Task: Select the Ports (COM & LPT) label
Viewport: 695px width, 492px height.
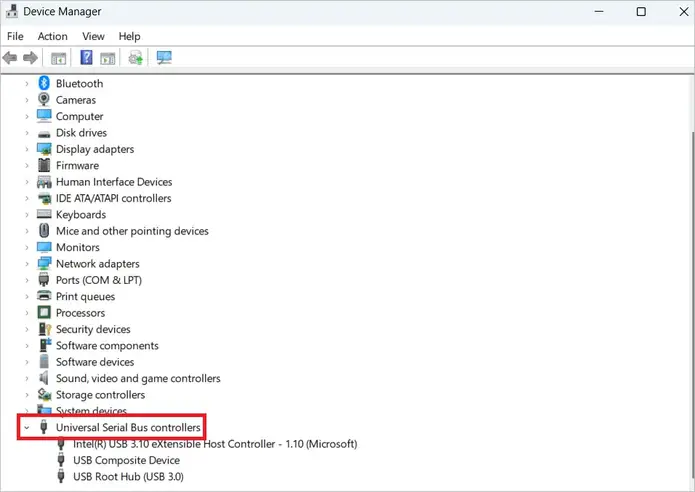Action: [98, 280]
